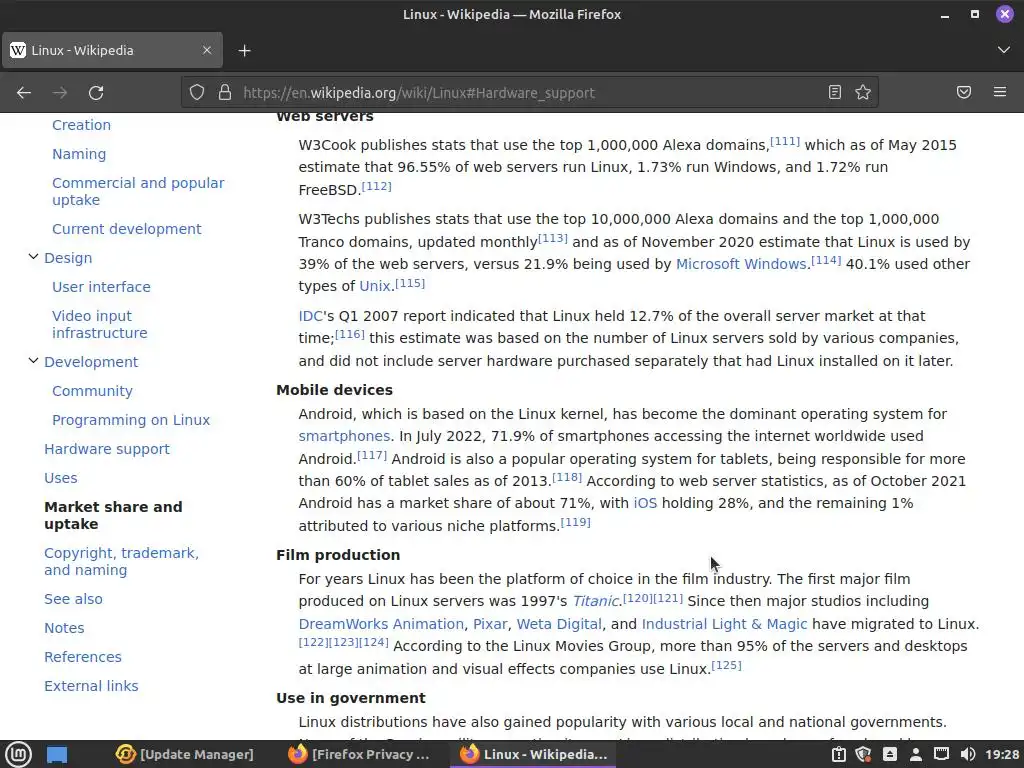Screen dimensions: 1024x768
Task: Open citation [116] reference
Action: [x=349, y=334]
